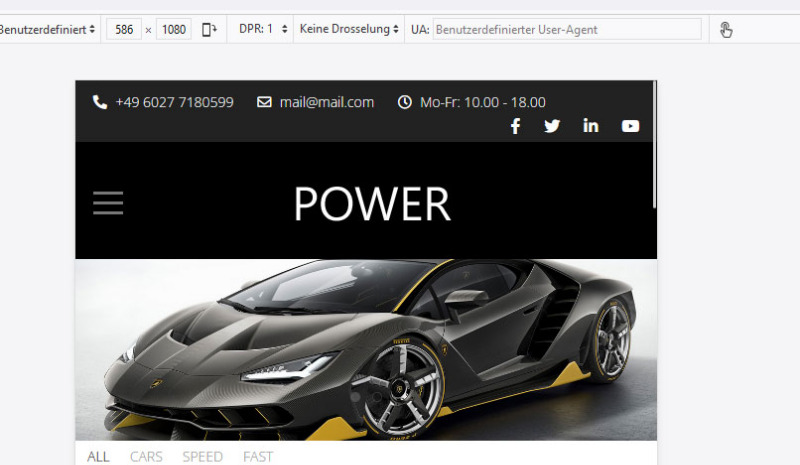Image resolution: width=800 pixels, height=465 pixels.
Task: Click the viewport width field 586
Action: 124,30
